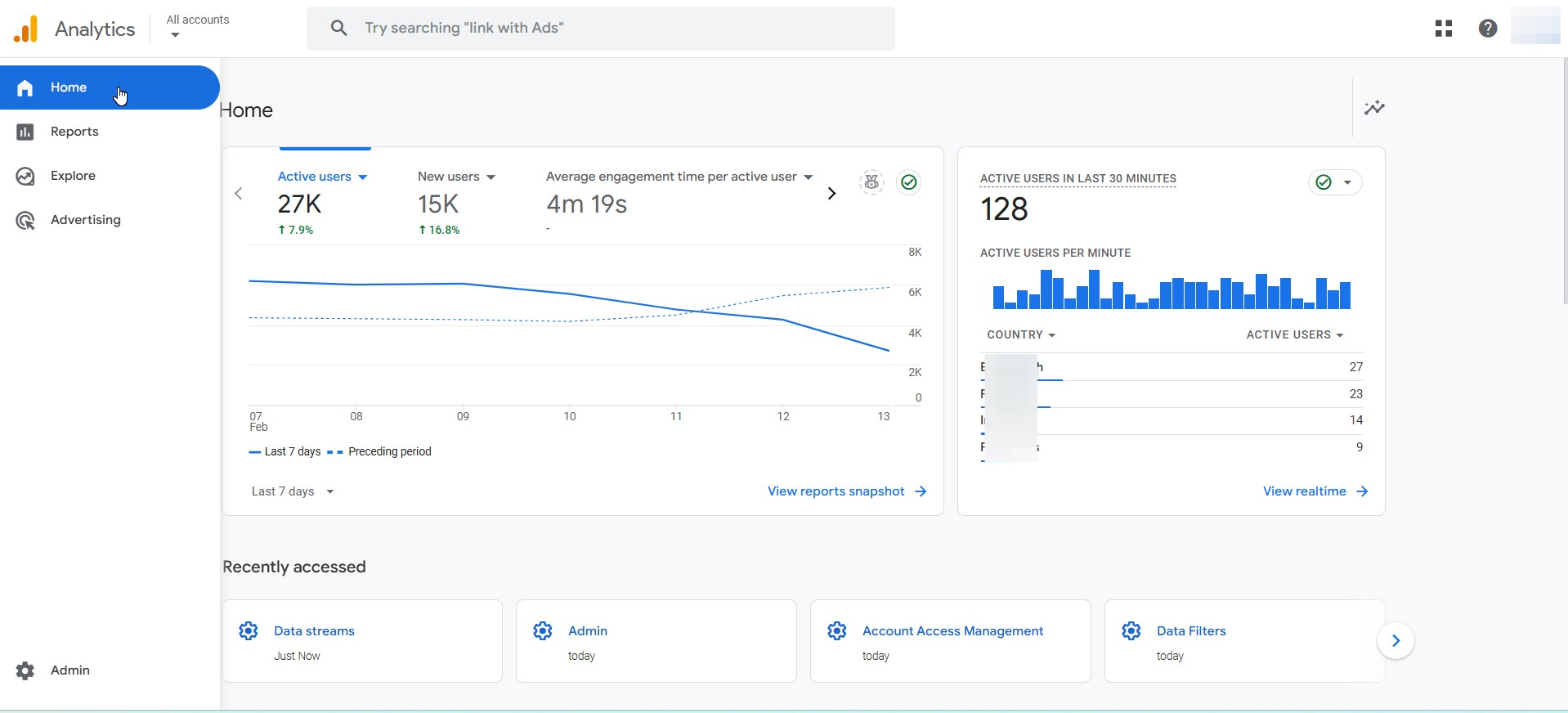Viewport: 1568px width, 713px height.
Task: Click the country row with 27 users
Action: pos(1172,367)
